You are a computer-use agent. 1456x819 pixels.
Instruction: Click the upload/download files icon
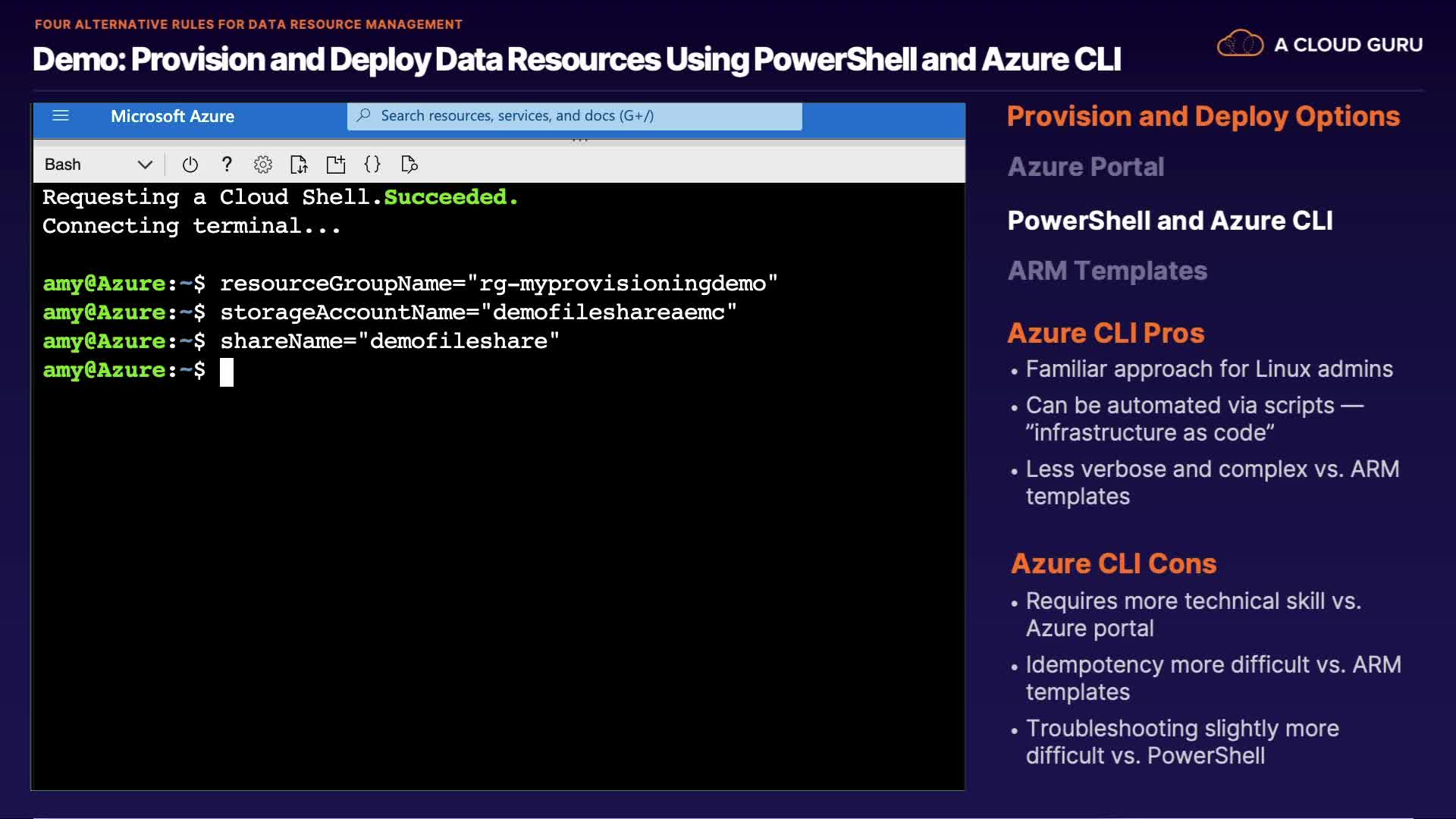click(x=299, y=165)
